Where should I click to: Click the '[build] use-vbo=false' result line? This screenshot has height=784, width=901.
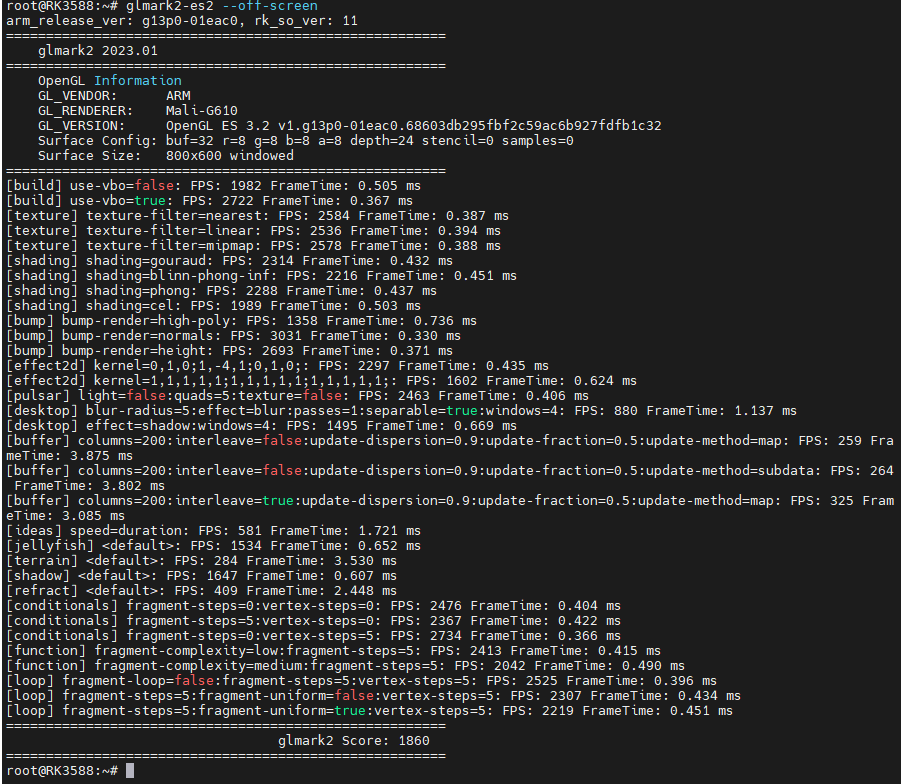coord(214,186)
